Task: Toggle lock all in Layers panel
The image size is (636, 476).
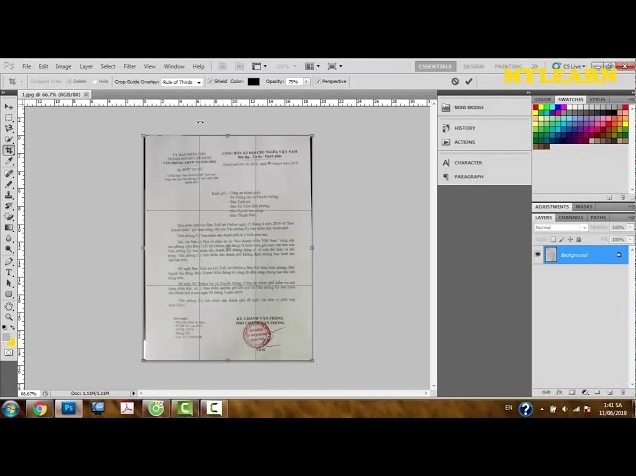Action: click(579, 240)
